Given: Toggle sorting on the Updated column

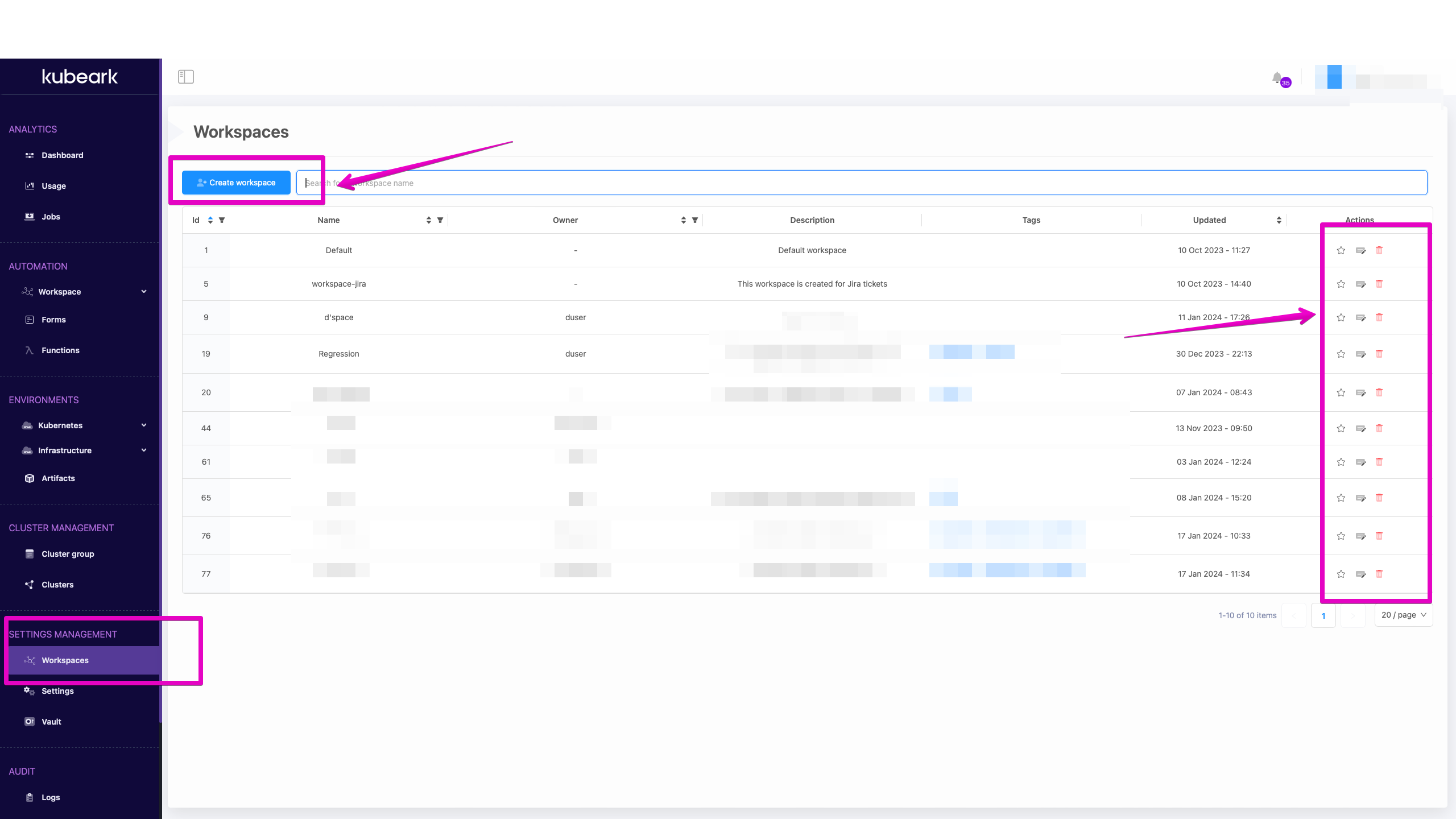Looking at the screenshot, I should tap(1278, 220).
